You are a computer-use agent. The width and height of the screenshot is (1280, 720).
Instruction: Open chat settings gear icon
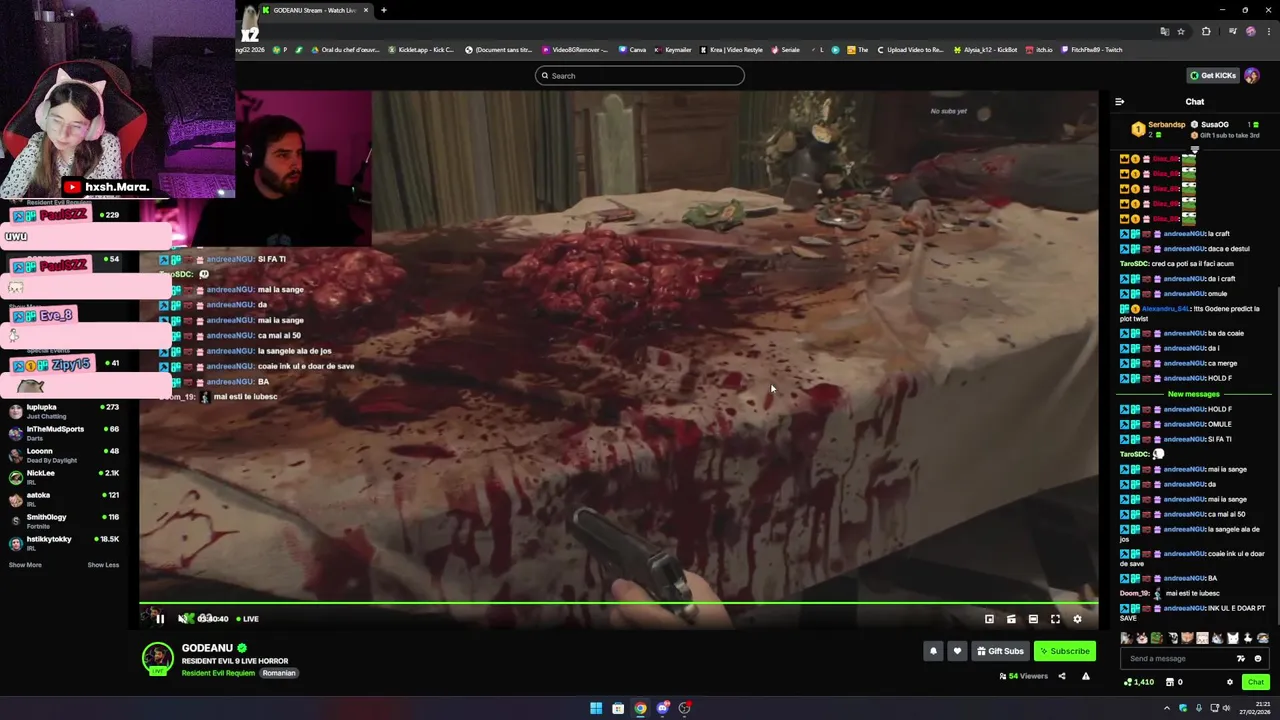tap(1230, 682)
